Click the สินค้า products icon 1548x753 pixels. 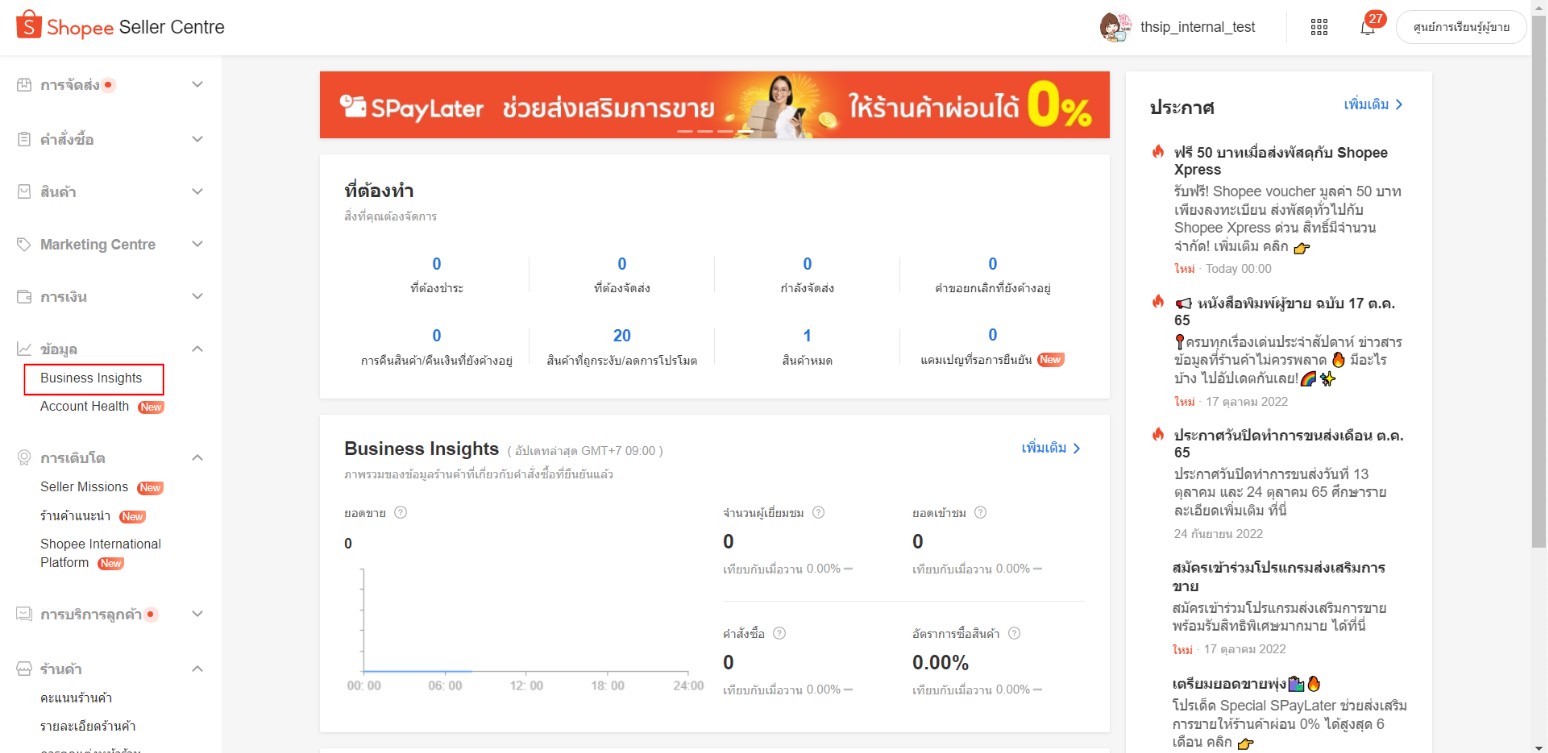[21, 191]
